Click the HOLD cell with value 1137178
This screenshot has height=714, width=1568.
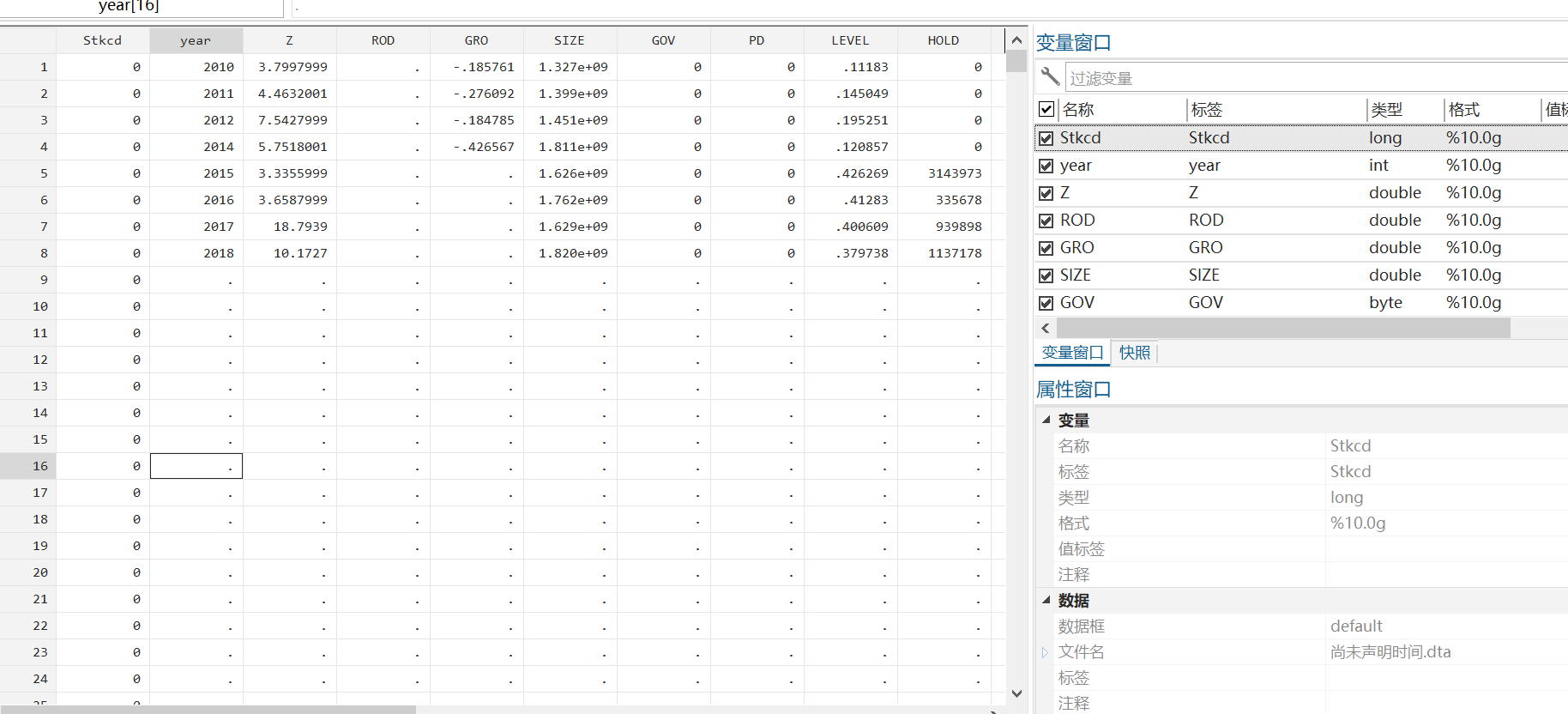click(944, 253)
